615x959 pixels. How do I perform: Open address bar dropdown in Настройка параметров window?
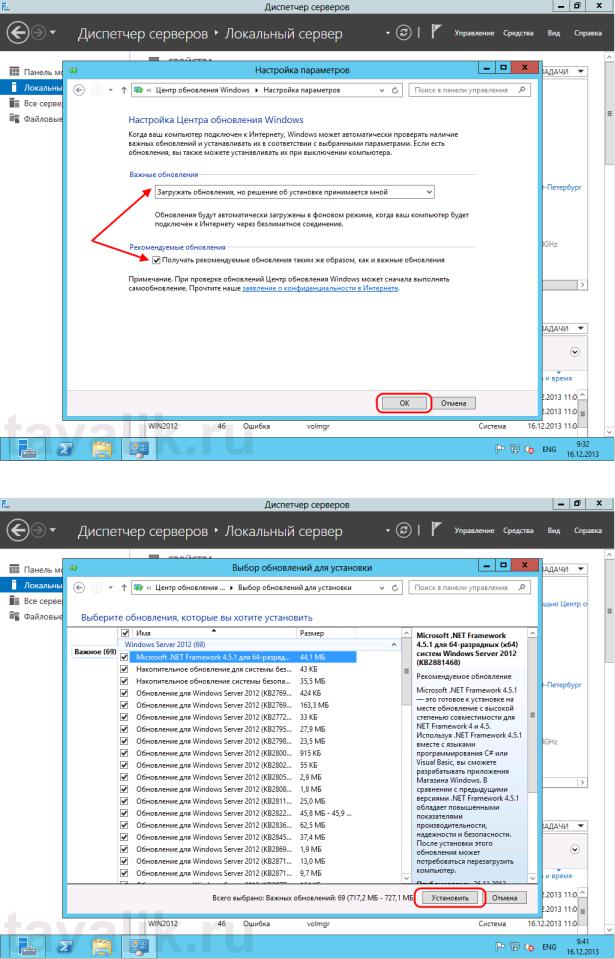coord(382,90)
